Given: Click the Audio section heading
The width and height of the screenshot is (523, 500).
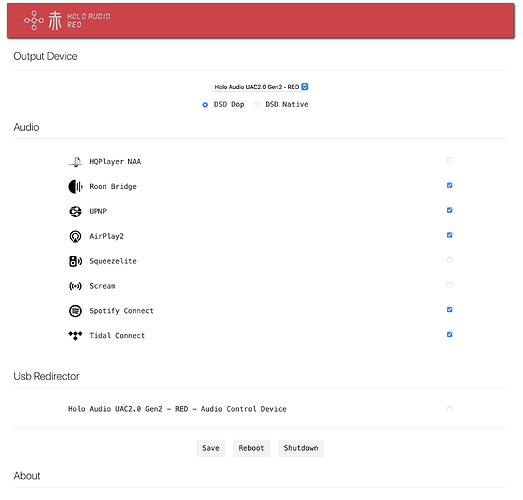Looking at the screenshot, I should coord(26,127).
